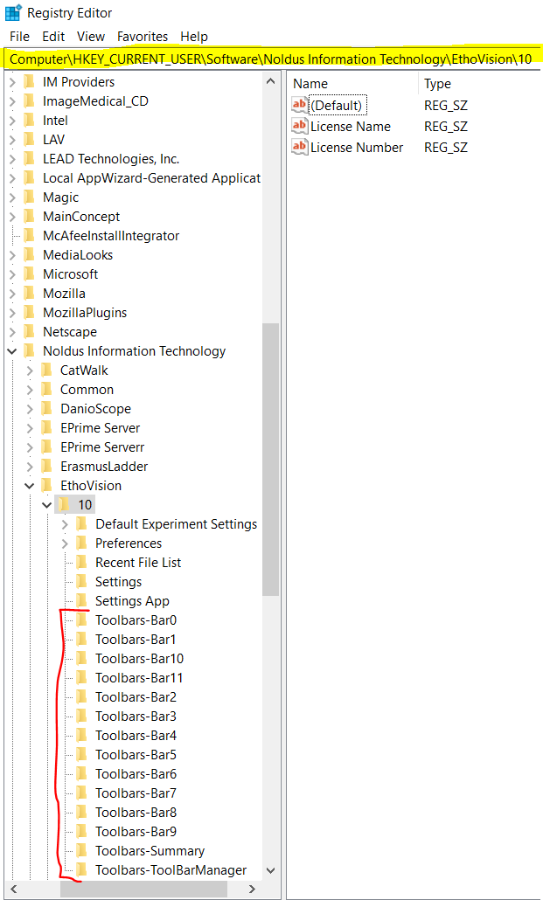The height and width of the screenshot is (900, 543).
Task: Expand the IM Providers key
Action: coord(13,82)
